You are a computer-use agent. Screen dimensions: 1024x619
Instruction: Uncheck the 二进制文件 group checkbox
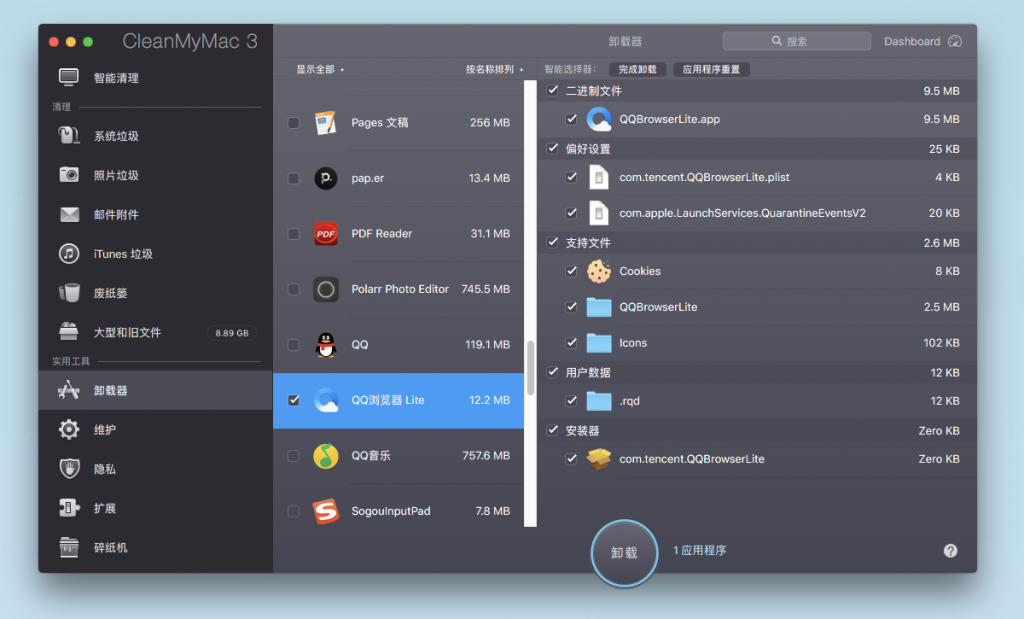coord(552,90)
